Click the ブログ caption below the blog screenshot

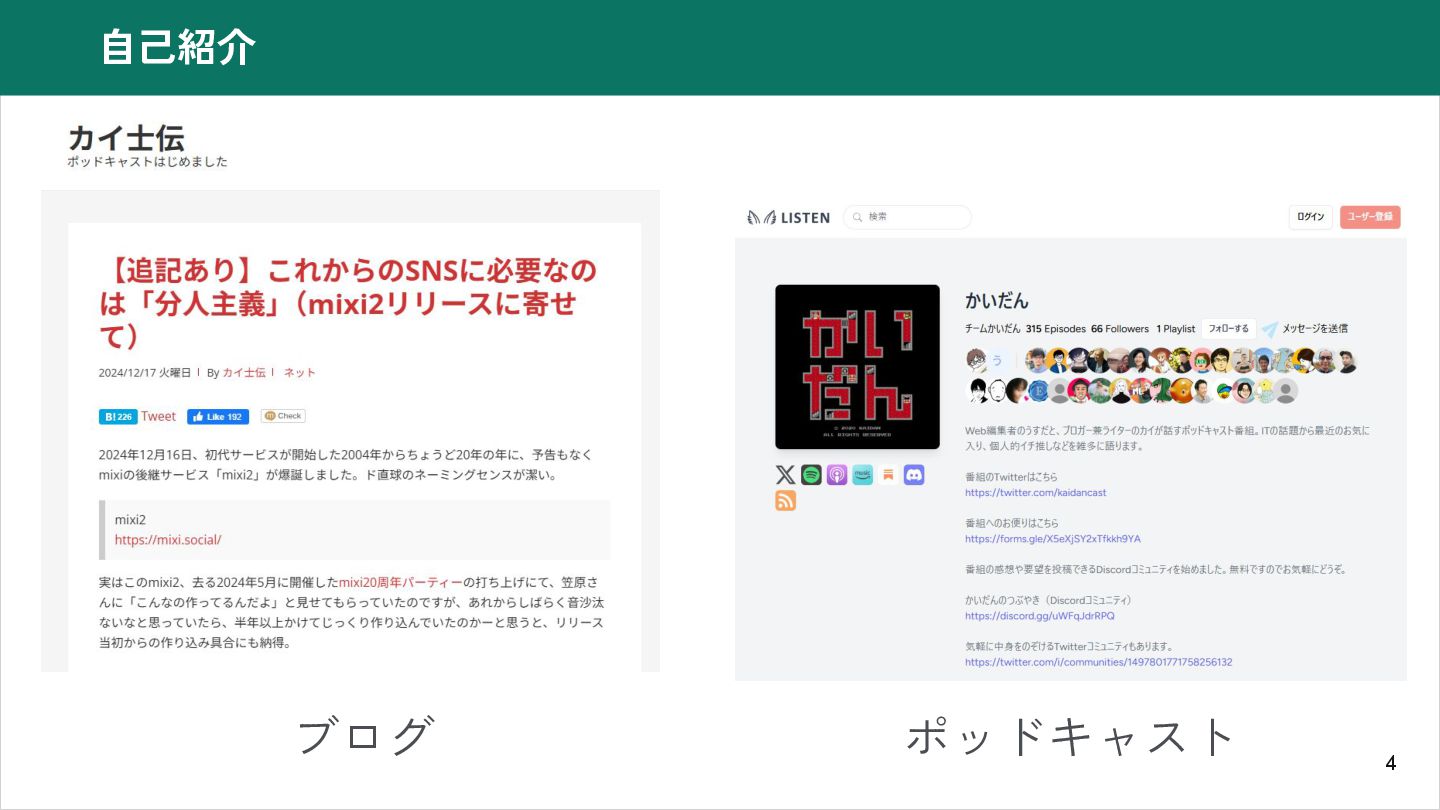[366, 736]
